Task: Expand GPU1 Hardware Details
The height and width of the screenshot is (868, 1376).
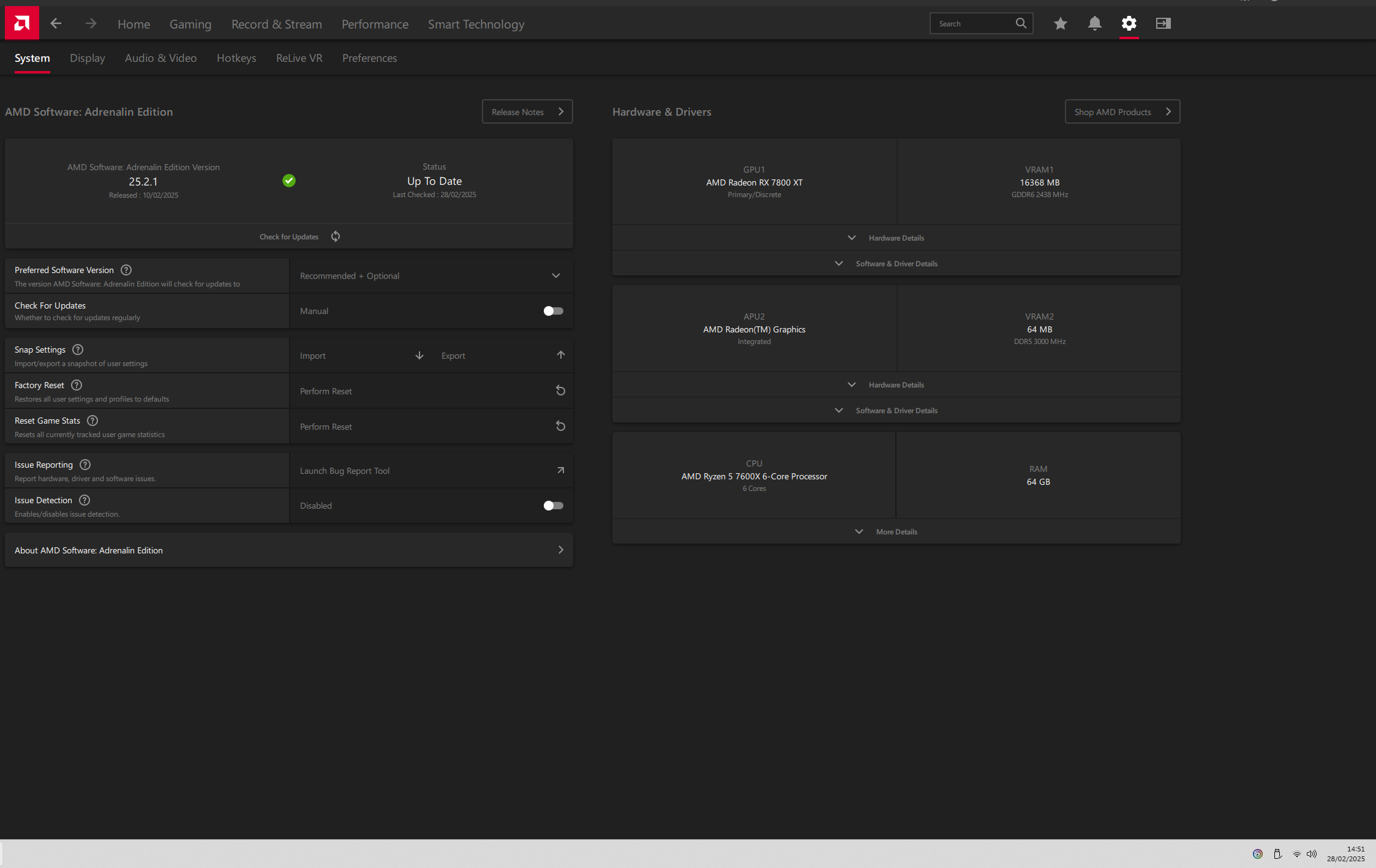Action: click(896, 238)
